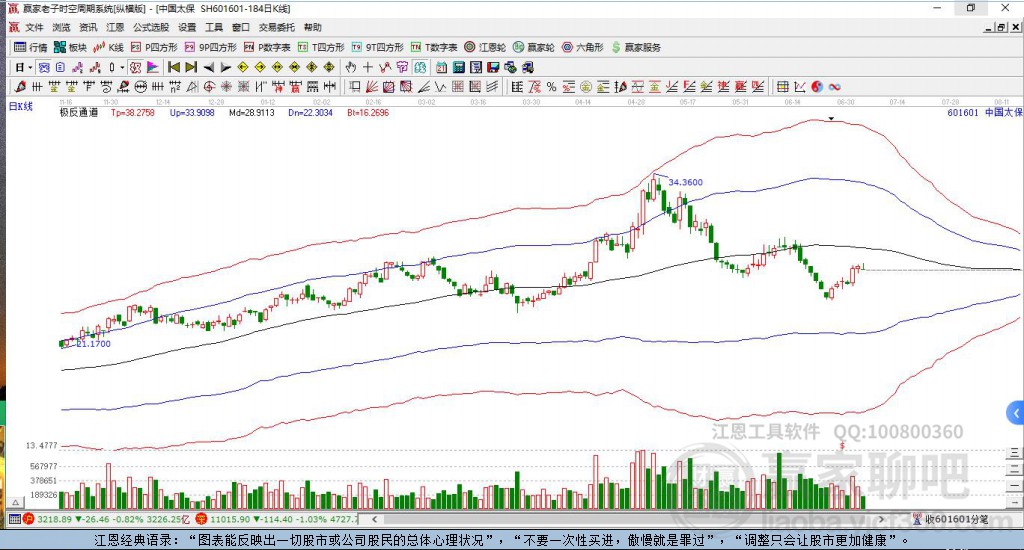1024x550 pixels.
Task: Expand the dropdown arrow beside the 0 icon
Action: tap(122, 67)
